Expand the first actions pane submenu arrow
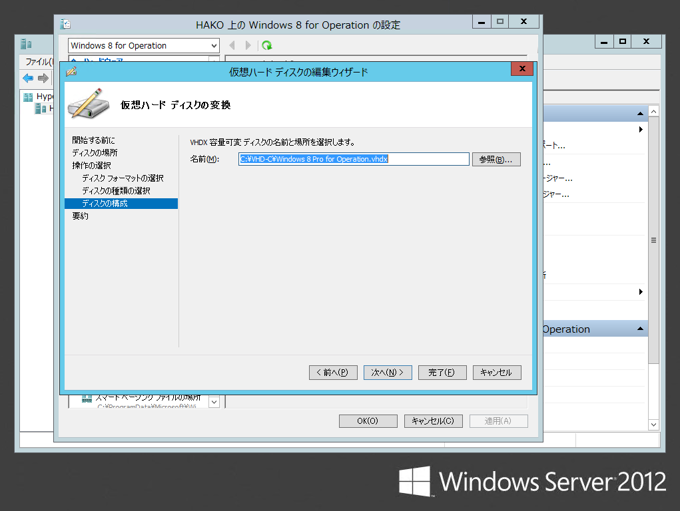The image size is (680, 511). point(641,129)
